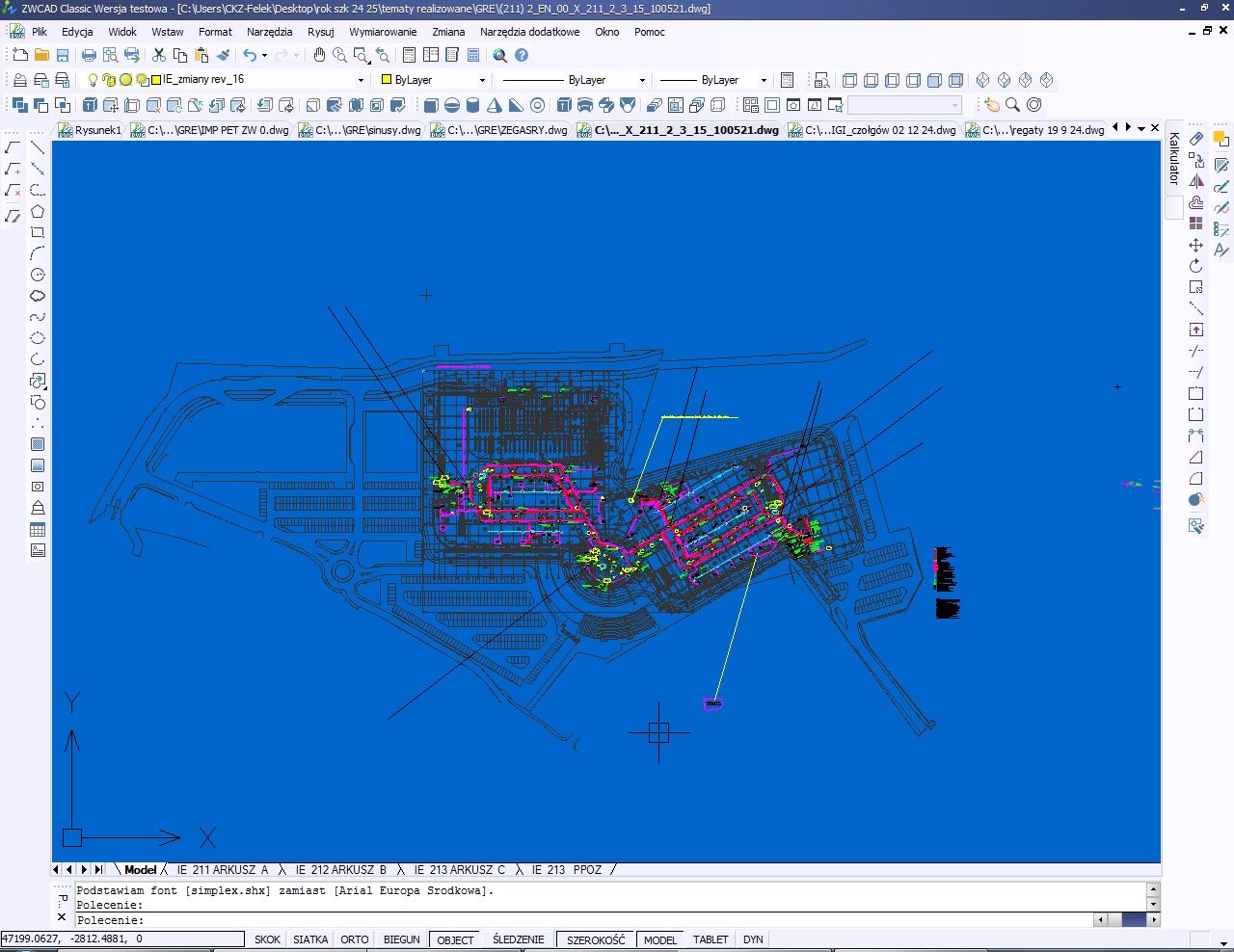Image resolution: width=1234 pixels, height=952 pixels.
Task: Click the Hatch tool icon
Action: point(38,444)
